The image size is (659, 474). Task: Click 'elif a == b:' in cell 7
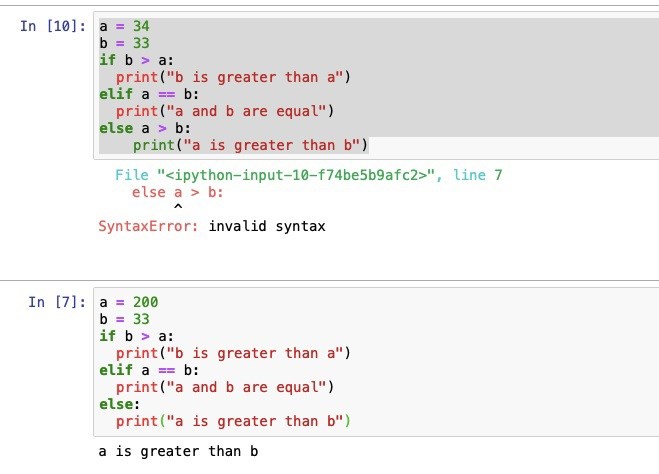149,370
